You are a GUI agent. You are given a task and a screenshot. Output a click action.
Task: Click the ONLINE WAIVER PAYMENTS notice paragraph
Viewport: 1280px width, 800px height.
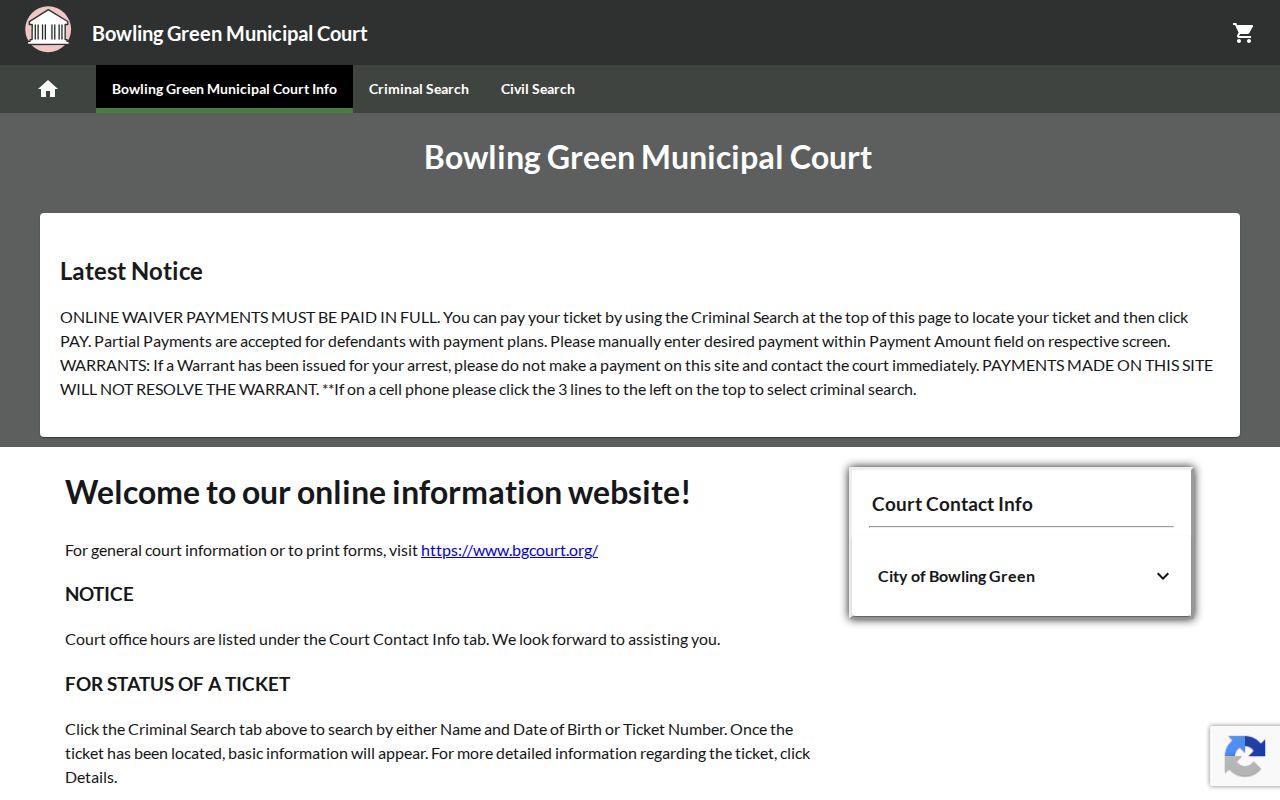pos(637,353)
